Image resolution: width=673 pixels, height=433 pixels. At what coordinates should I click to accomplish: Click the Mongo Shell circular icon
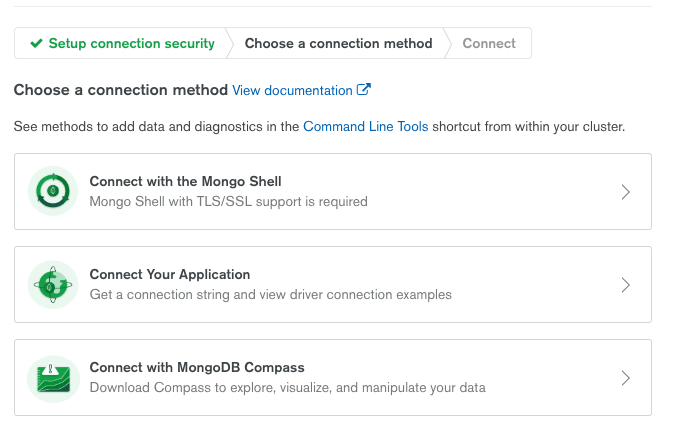(x=53, y=191)
